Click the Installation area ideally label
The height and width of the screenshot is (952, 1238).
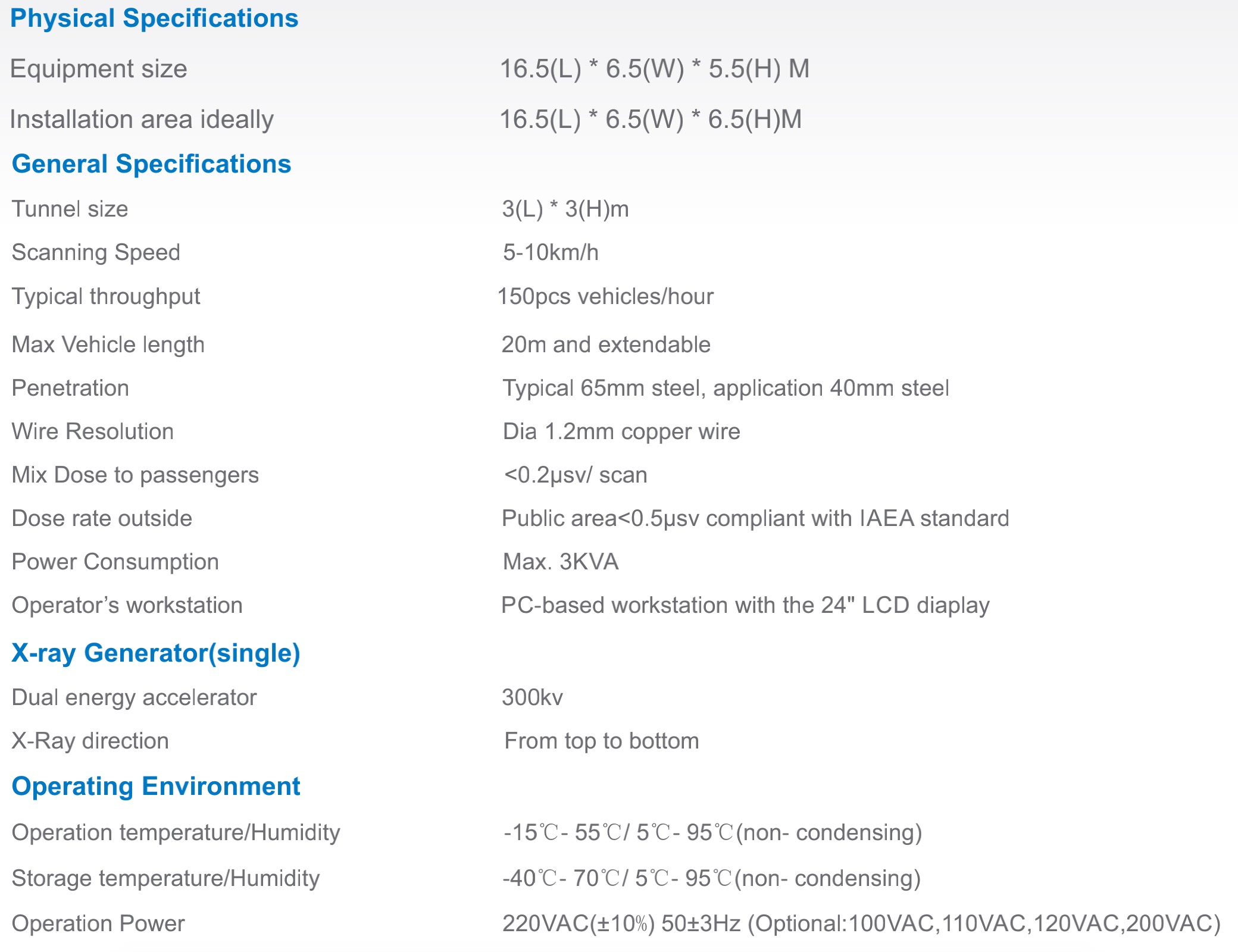coord(142,119)
